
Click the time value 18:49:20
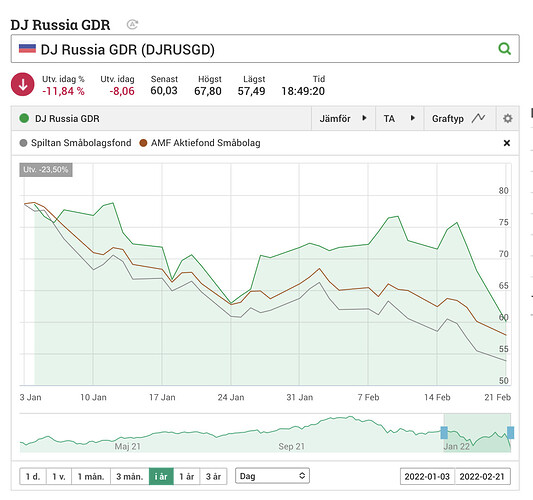303,91
